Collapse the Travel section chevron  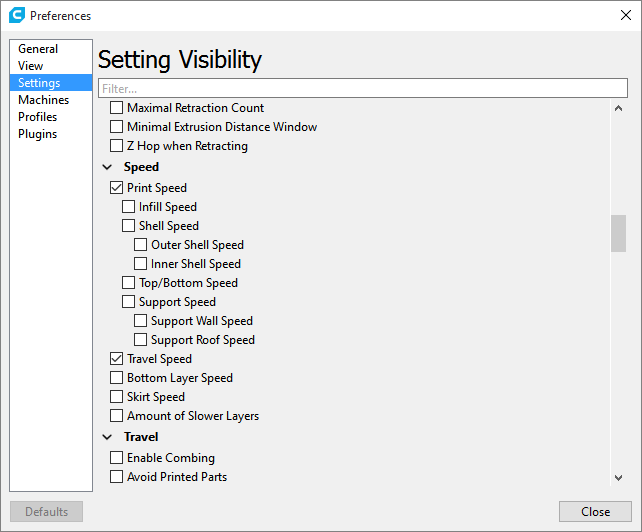(107, 437)
